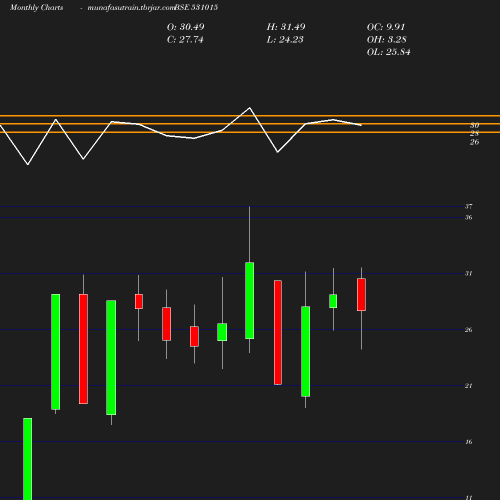Viewport: 500px width, 500px height.
Task: Click the "OH: 3.28" reading
Action: [x=387, y=40]
